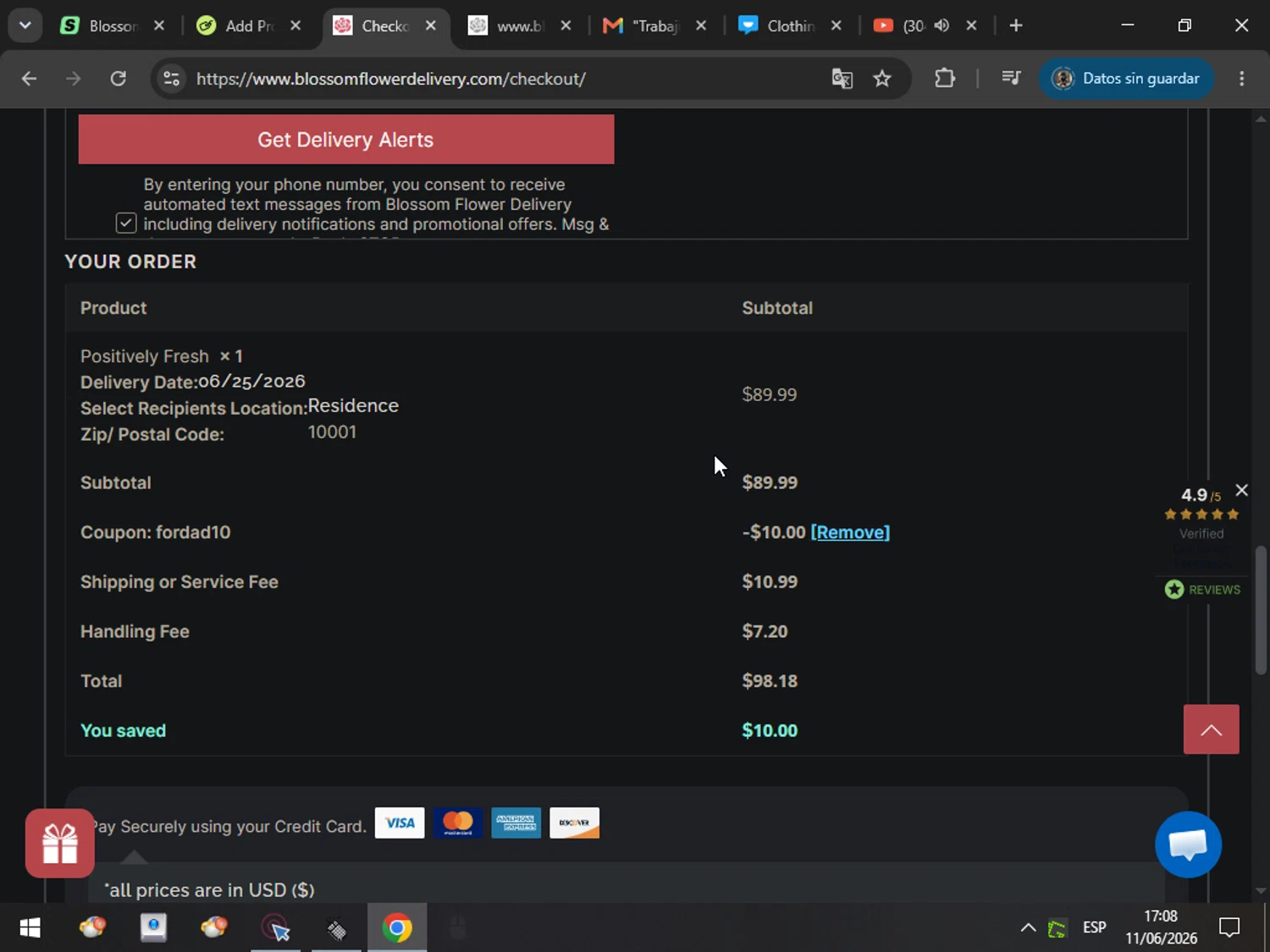Image resolution: width=1270 pixels, height=952 pixels.
Task: Click the Mastercard logo
Action: [458, 823]
